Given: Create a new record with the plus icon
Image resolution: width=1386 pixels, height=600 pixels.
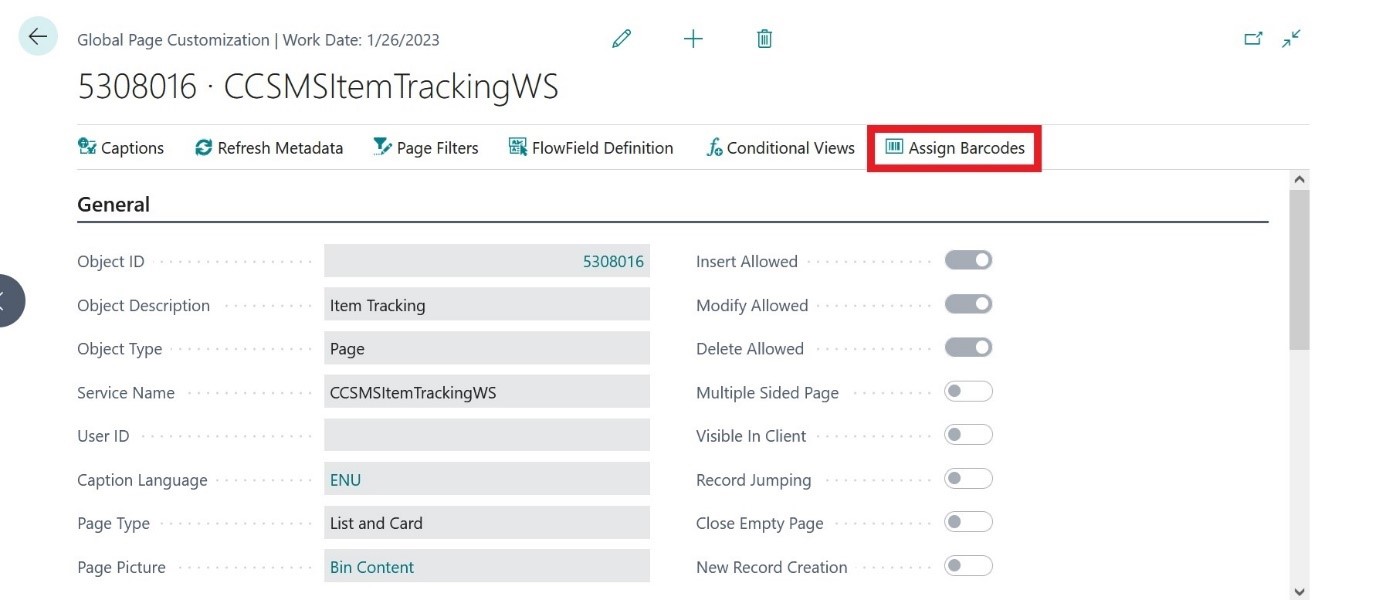Looking at the screenshot, I should pos(692,38).
